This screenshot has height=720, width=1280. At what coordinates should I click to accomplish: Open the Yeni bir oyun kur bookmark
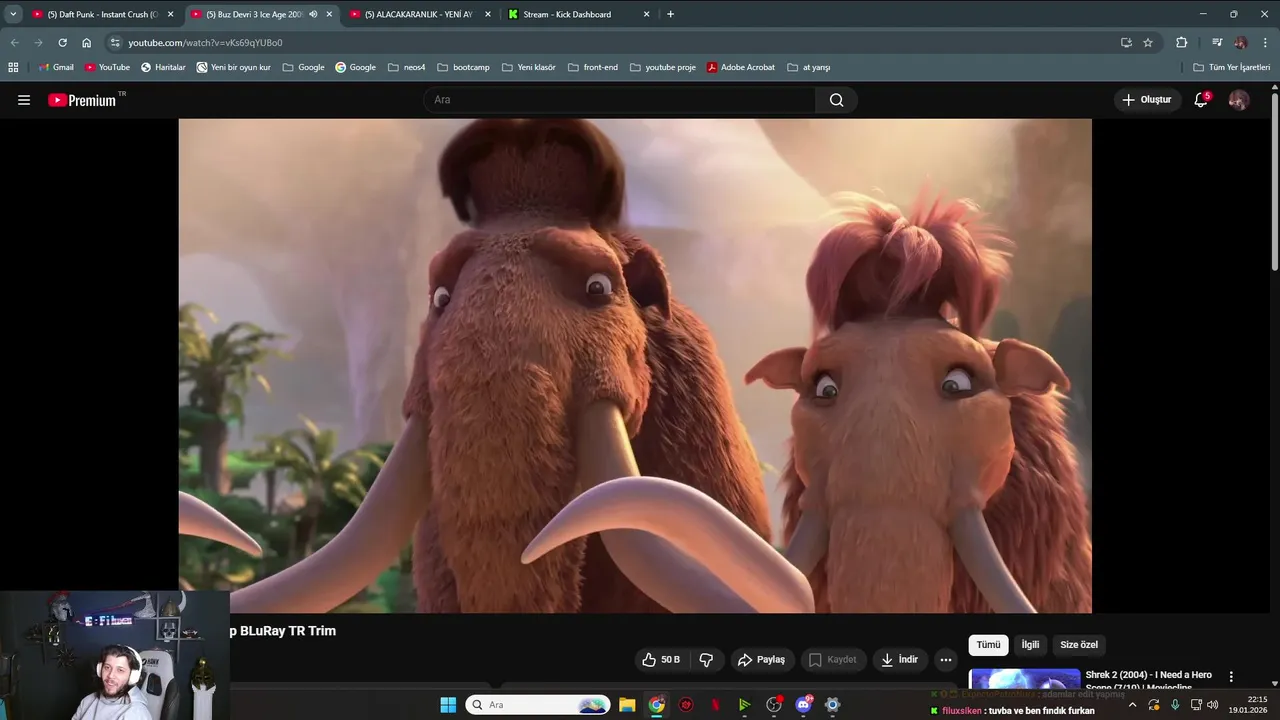pyautogui.click(x=234, y=67)
